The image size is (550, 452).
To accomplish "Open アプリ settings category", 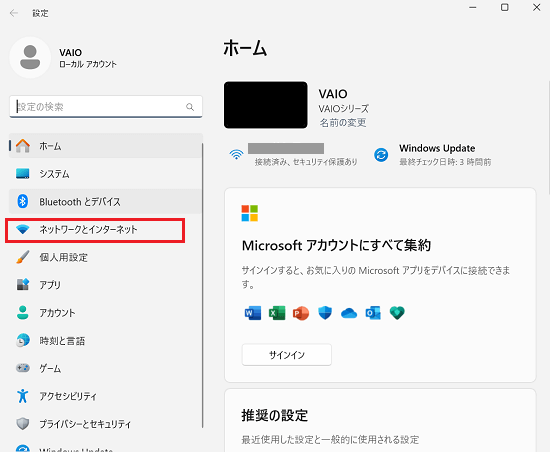I will [x=106, y=285].
